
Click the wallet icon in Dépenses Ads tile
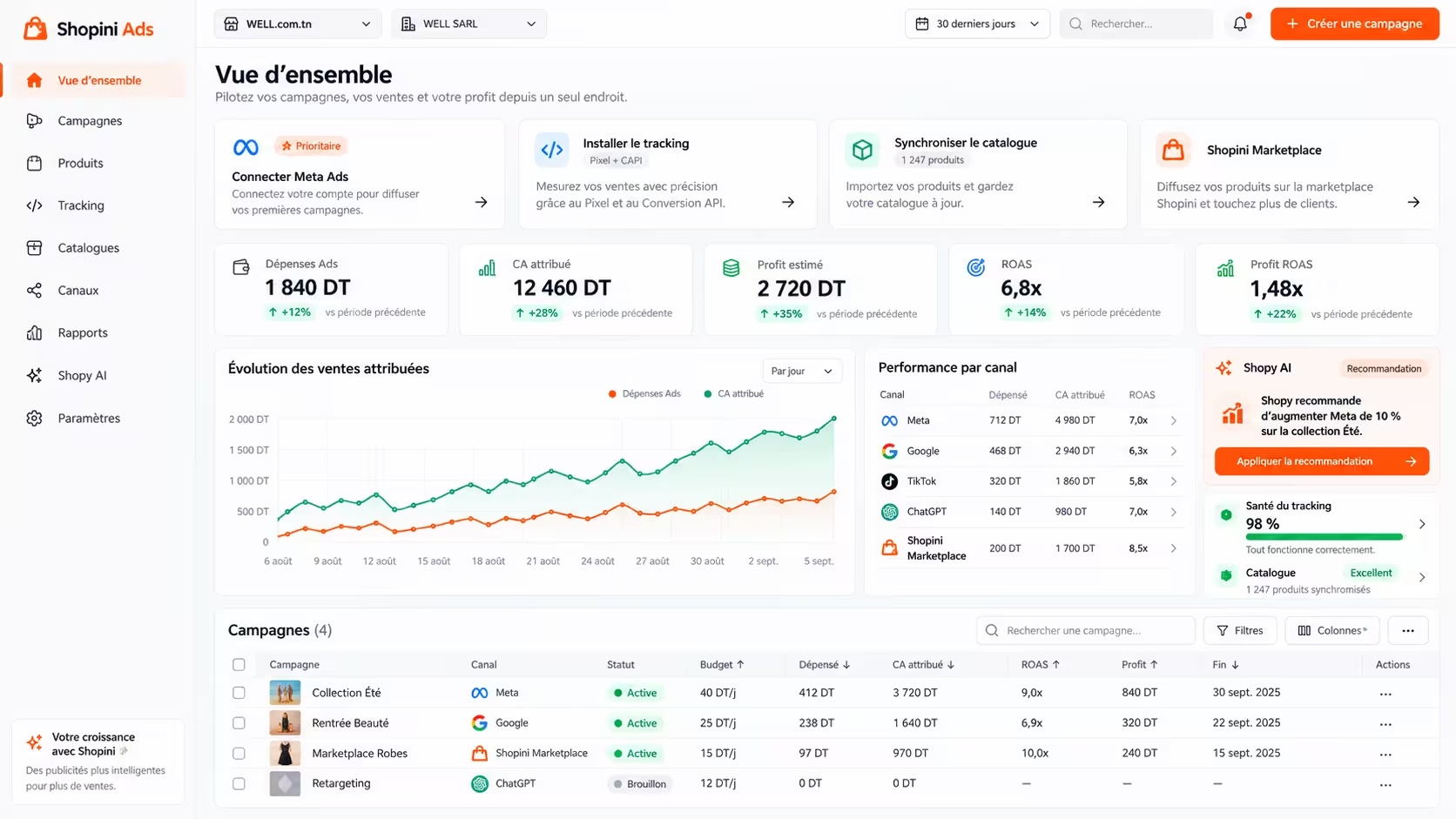coord(241,267)
